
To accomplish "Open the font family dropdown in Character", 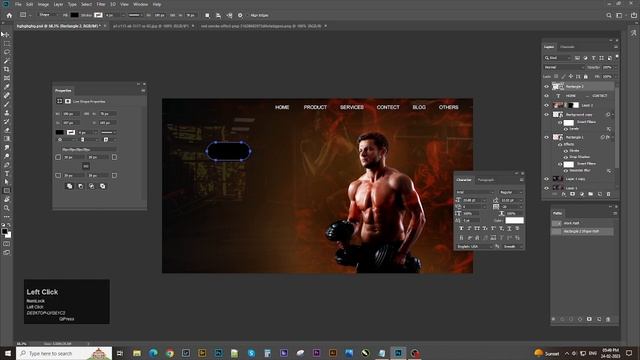I will coord(475,192).
